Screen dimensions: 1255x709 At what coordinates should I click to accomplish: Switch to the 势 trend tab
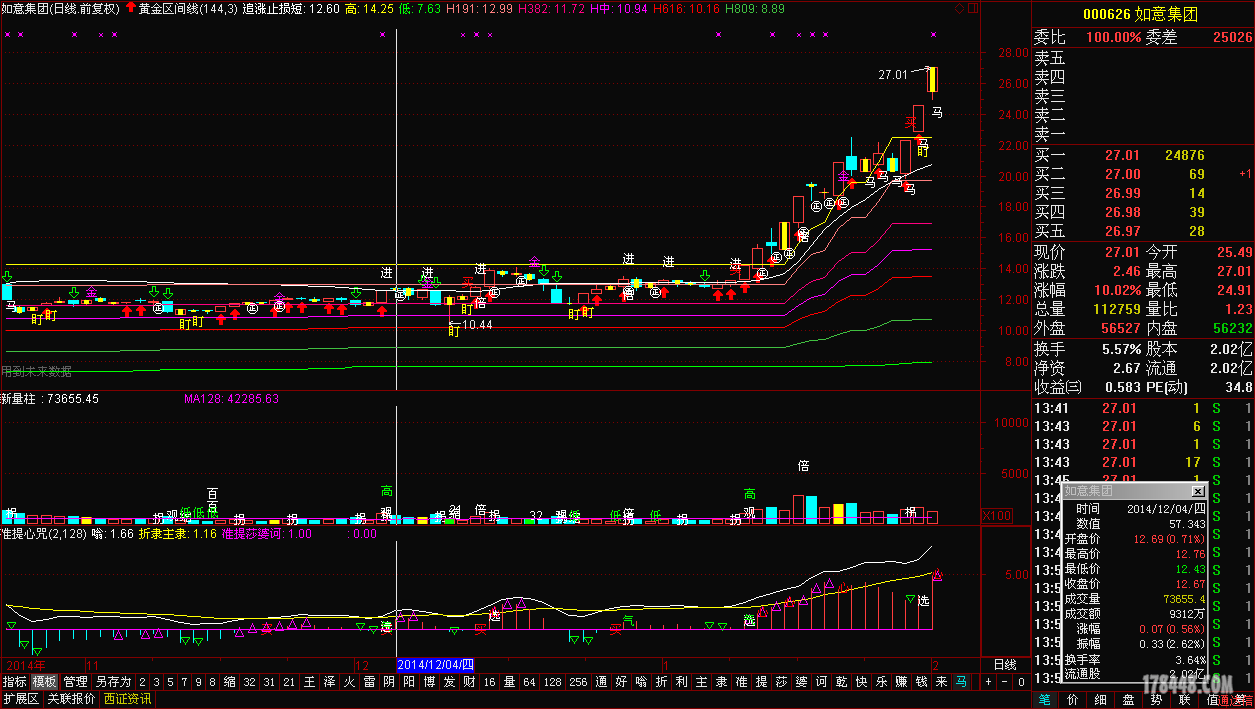point(1156,698)
